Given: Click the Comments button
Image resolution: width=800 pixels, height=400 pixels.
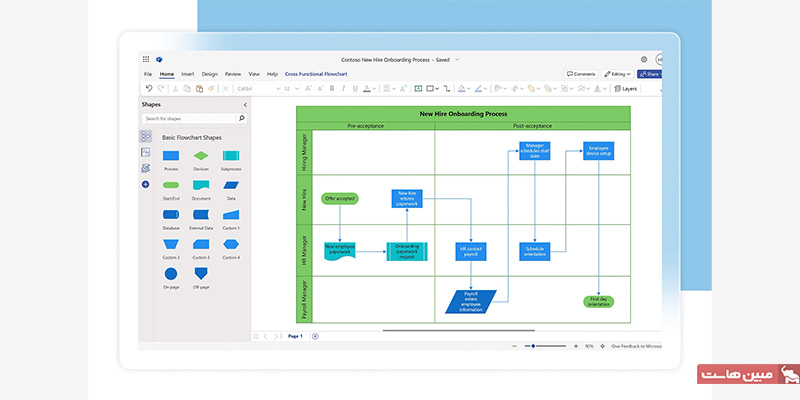Looking at the screenshot, I should 581,74.
